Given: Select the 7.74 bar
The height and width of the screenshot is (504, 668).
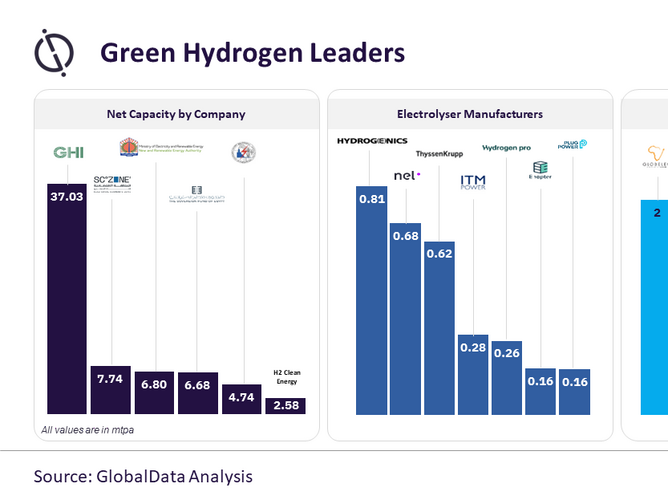Looking at the screenshot, I should pyautogui.click(x=111, y=390).
